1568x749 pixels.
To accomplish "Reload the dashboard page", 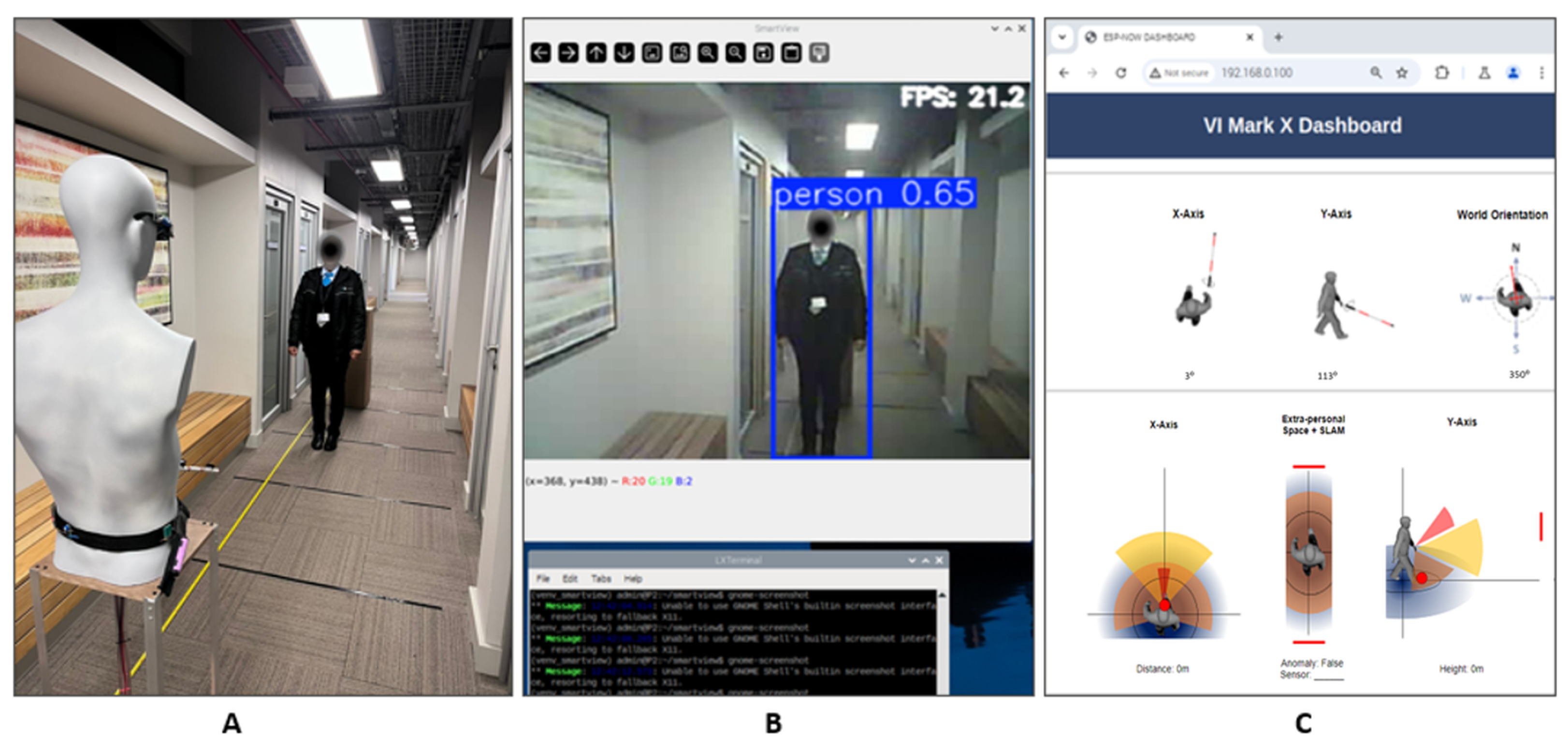I will pos(1120,73).
